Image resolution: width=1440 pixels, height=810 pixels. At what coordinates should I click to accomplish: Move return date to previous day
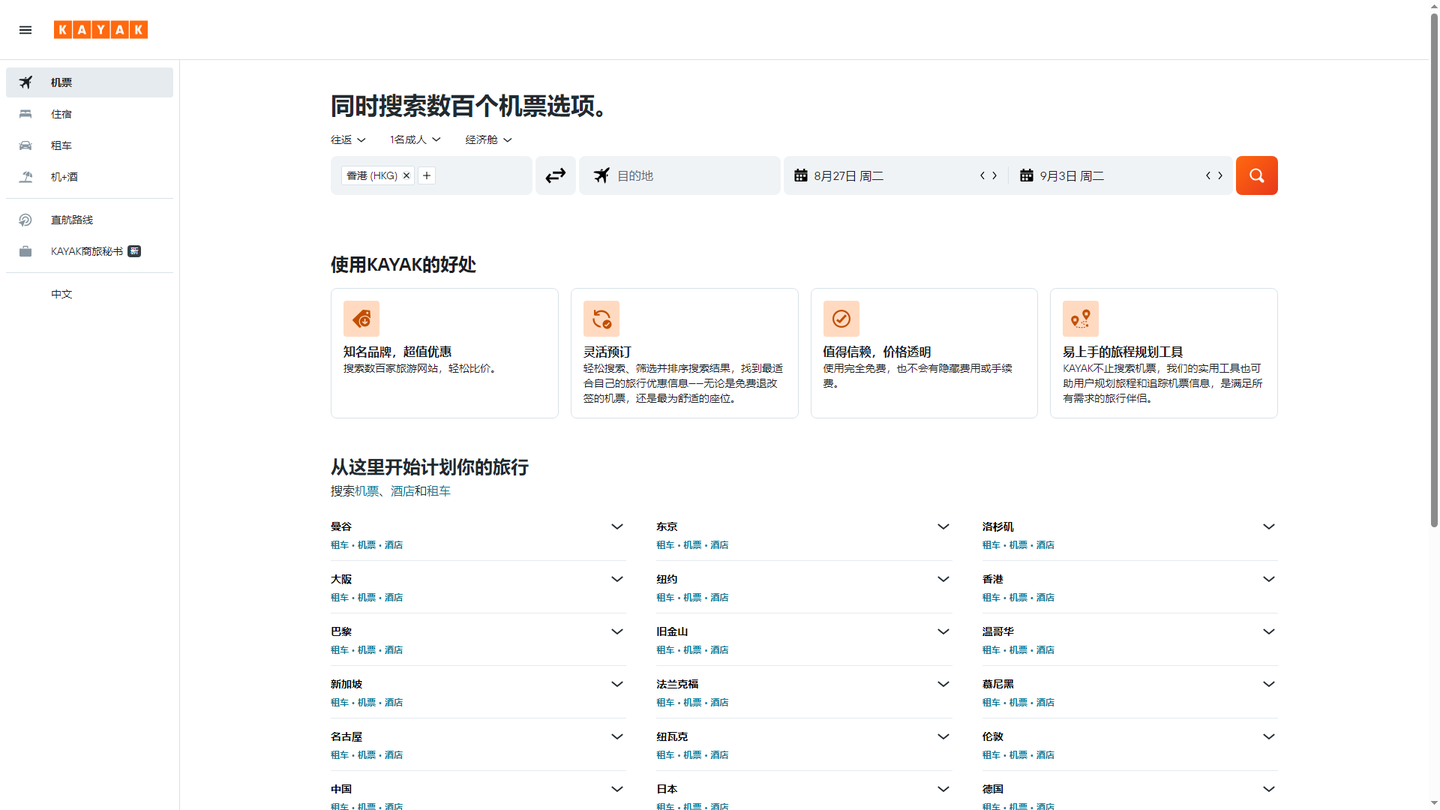(x=1208, y=176)
